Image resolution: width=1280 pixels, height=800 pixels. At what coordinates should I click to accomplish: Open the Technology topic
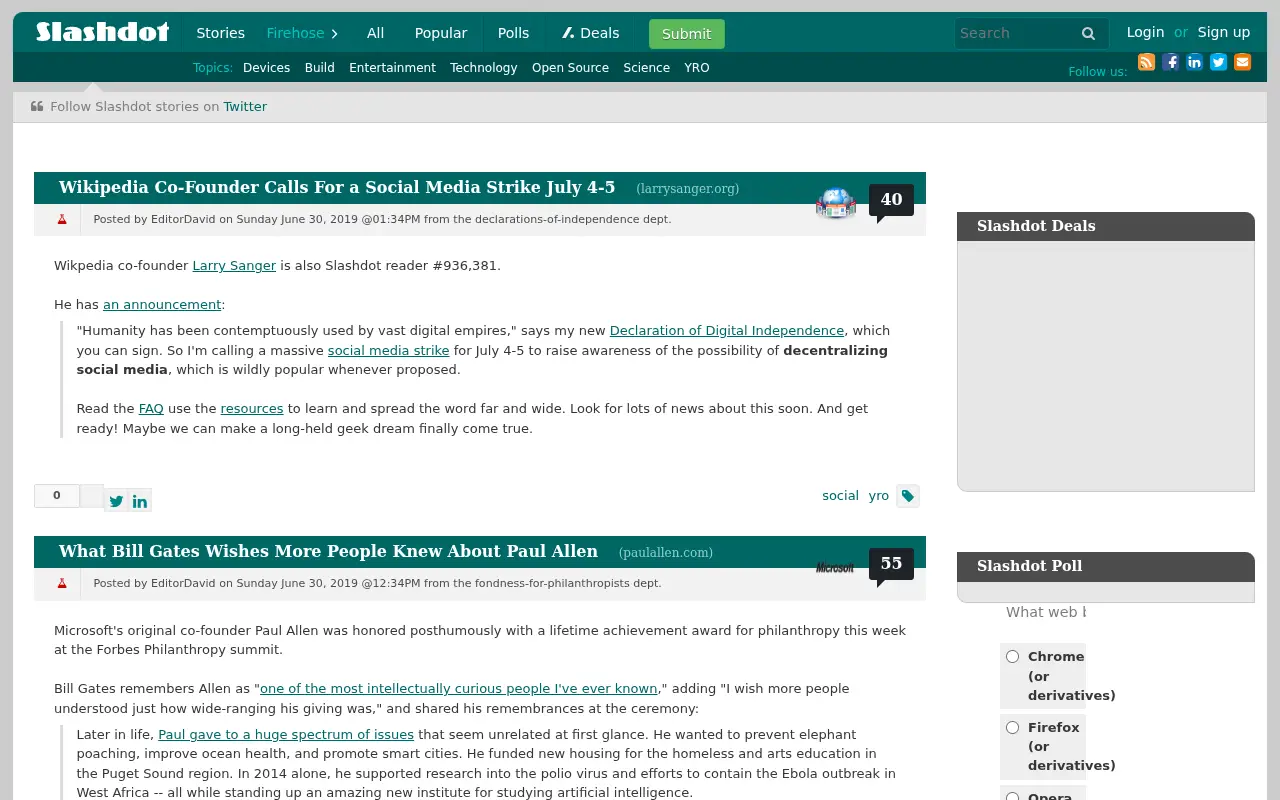point(483,68)
